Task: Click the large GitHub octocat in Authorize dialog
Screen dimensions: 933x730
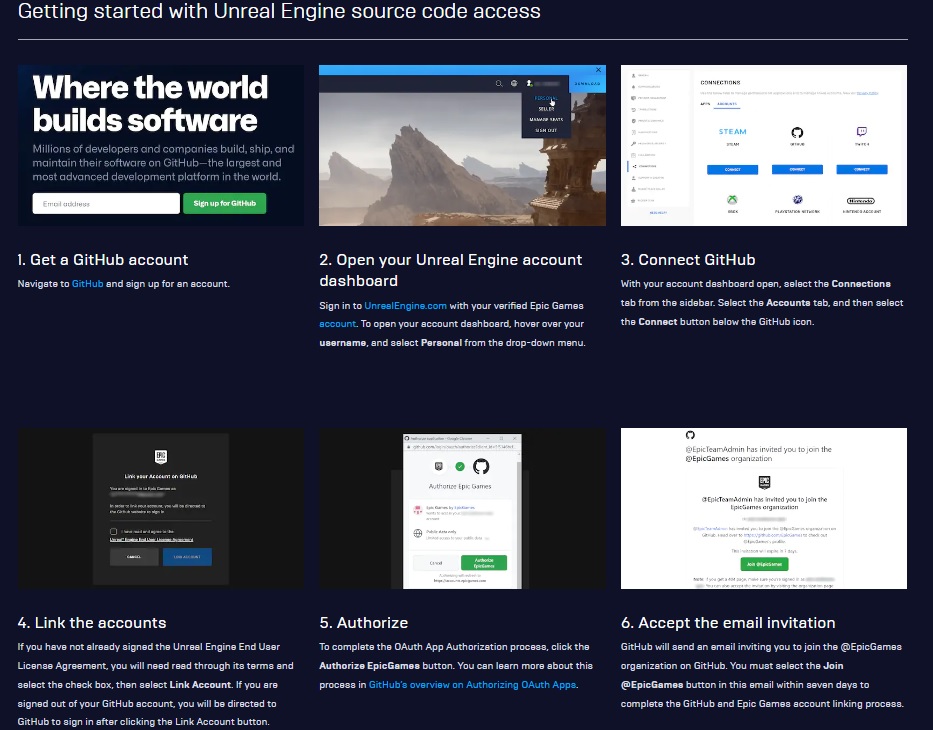Action: coord(481,466)
